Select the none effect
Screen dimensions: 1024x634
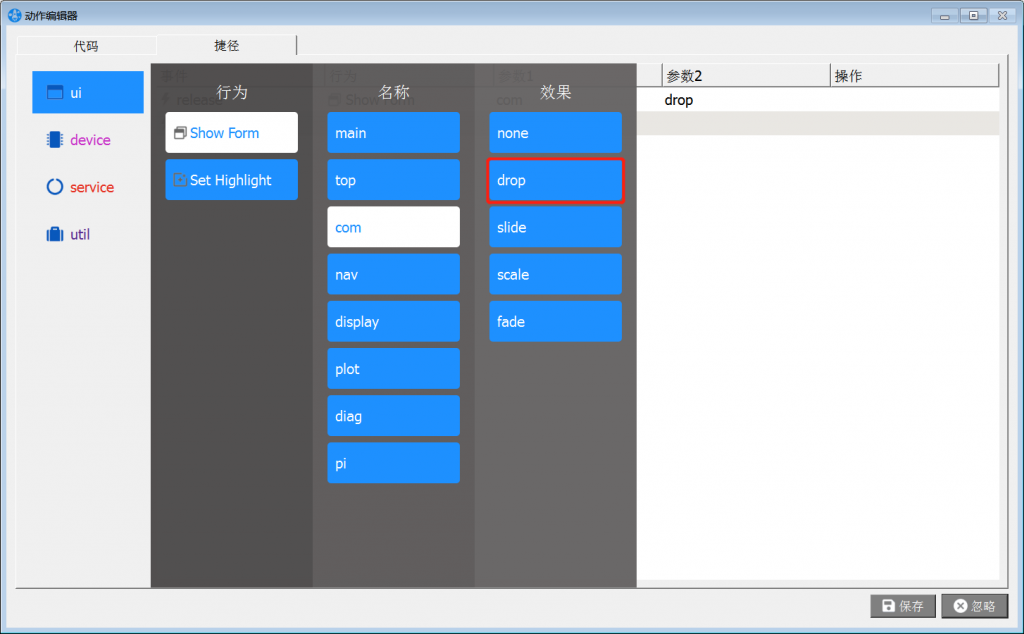coord(555,133)
